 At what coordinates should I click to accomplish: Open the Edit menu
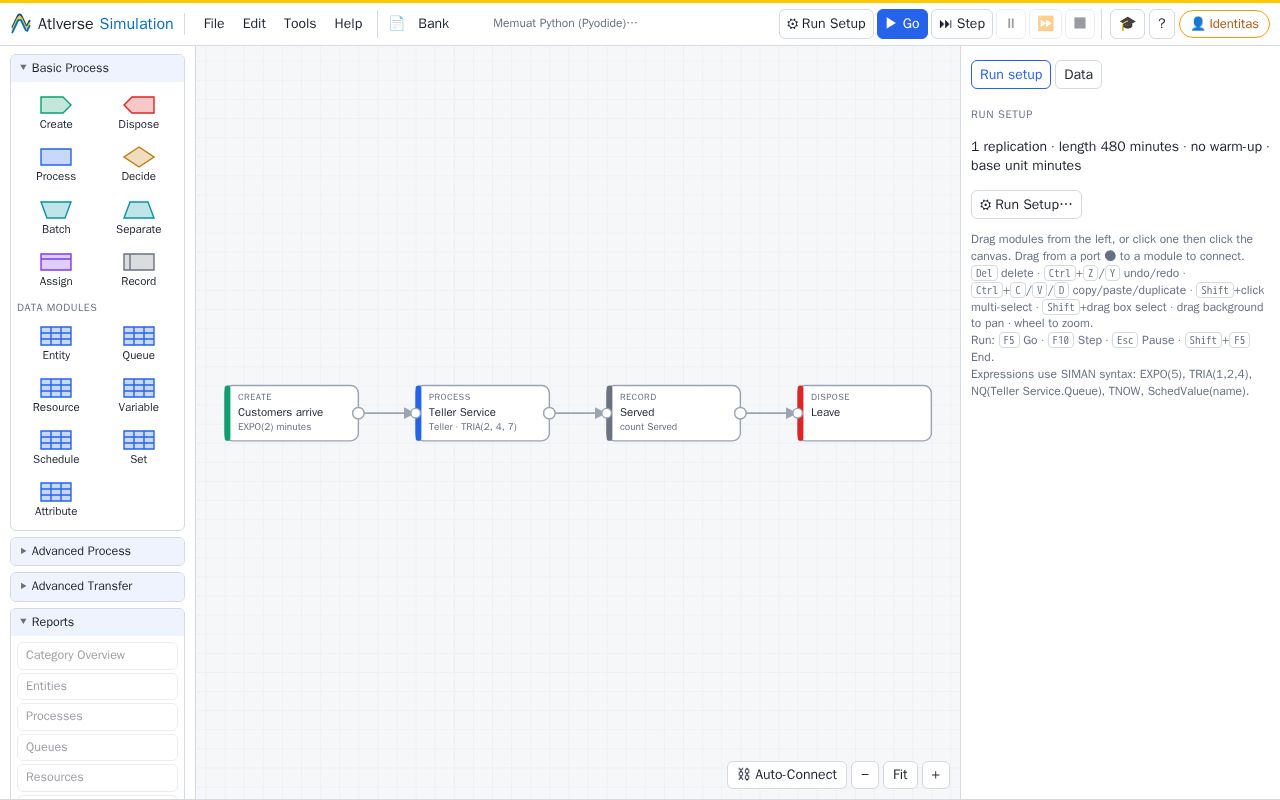[254, 24]
